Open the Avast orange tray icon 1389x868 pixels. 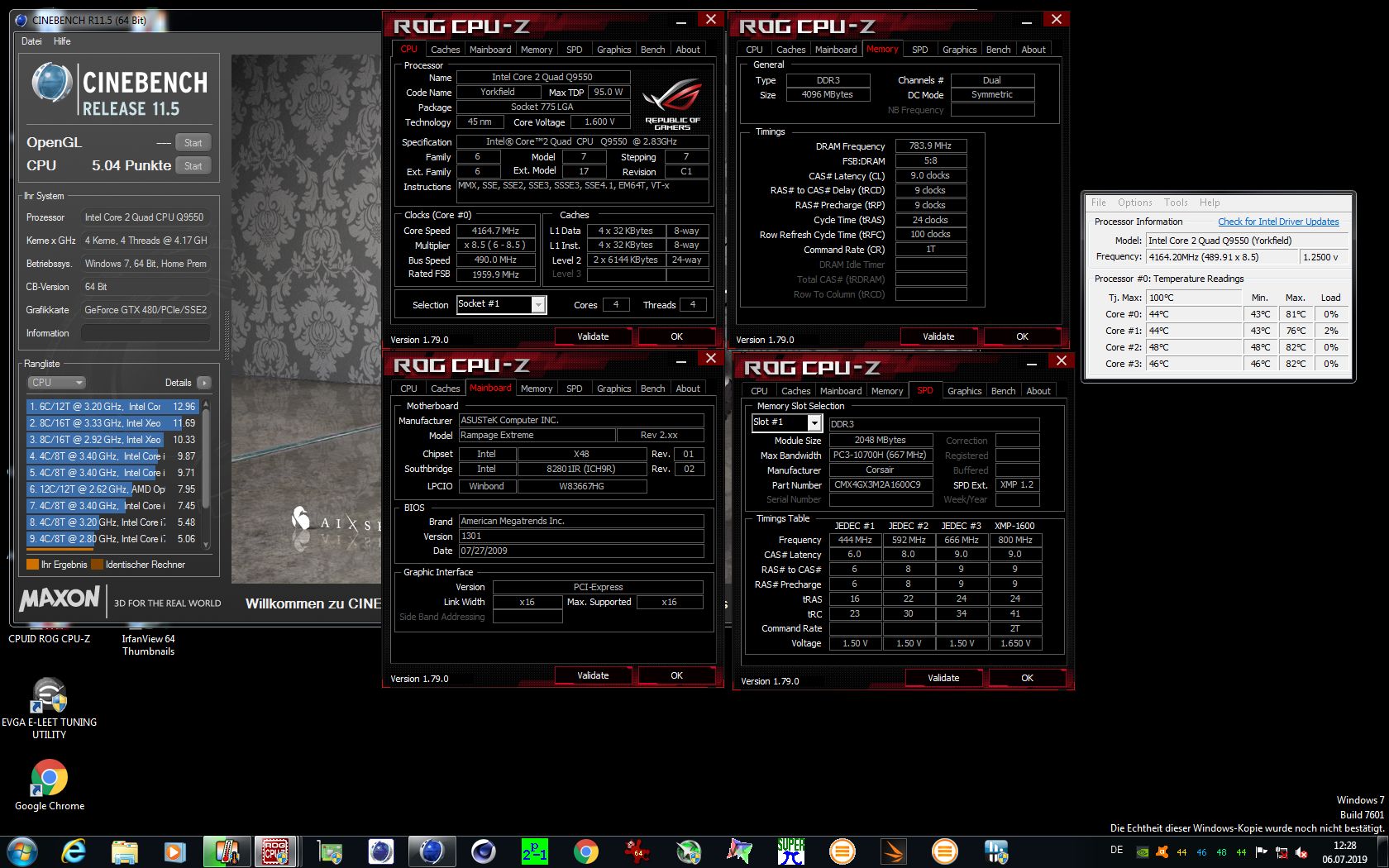[x=1162, y=852]
